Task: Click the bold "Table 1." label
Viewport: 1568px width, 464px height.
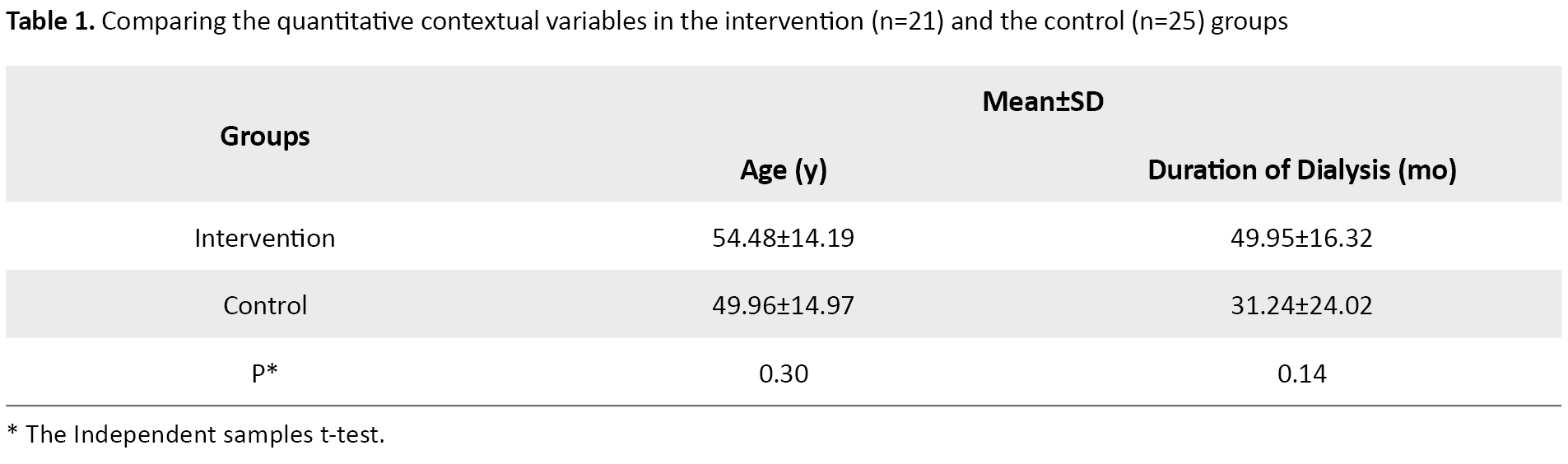Action: (x=50, y=21)
